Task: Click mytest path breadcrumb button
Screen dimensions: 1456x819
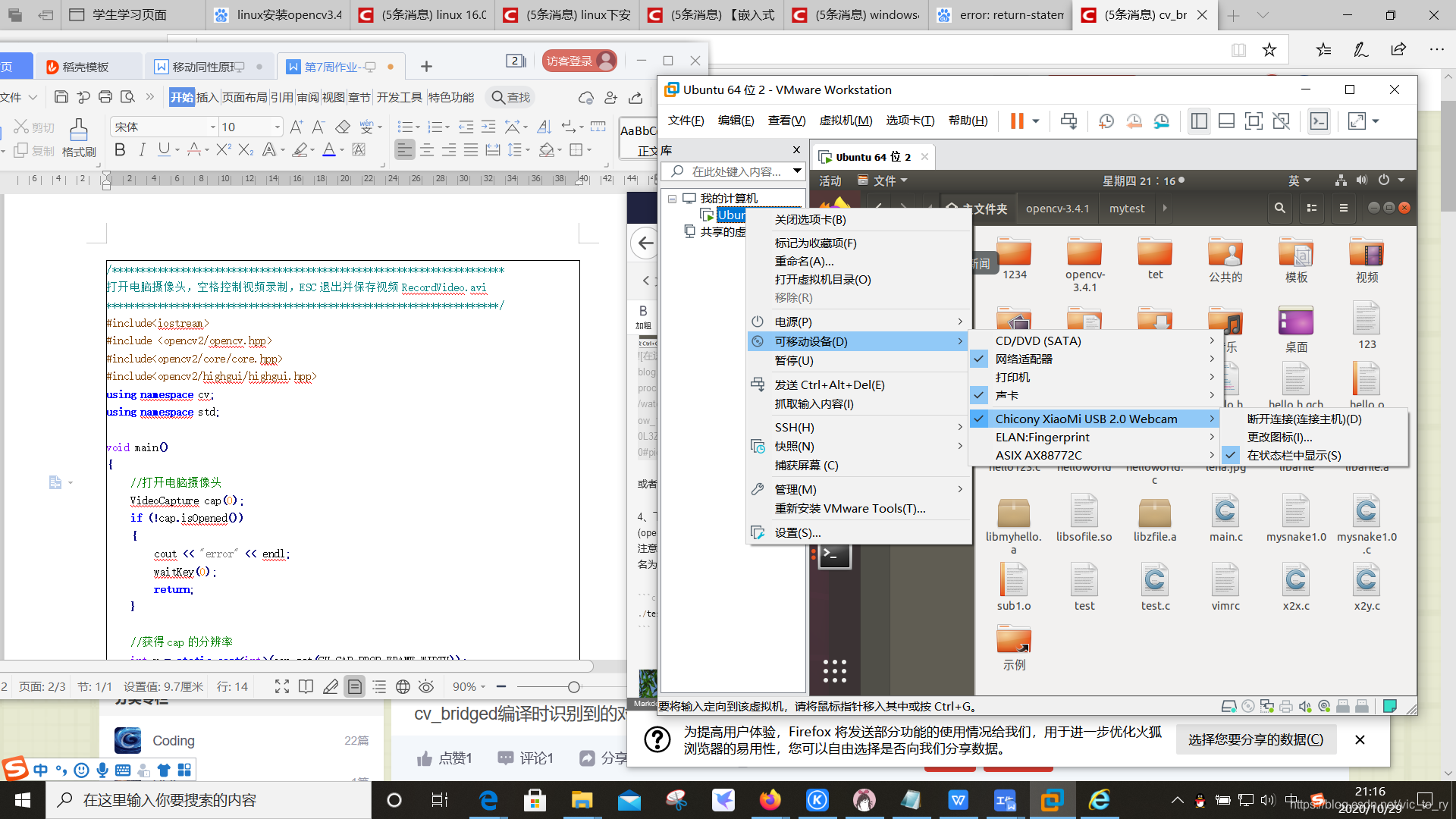Action: pyautogui.click(x=1127, y=209)
